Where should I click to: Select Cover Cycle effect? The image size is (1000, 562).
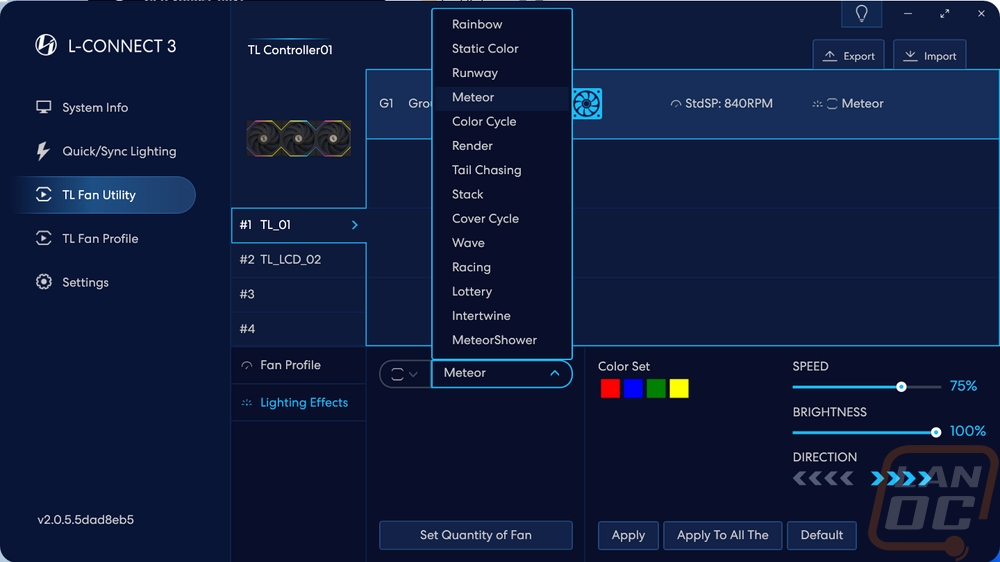coord(501,218)
